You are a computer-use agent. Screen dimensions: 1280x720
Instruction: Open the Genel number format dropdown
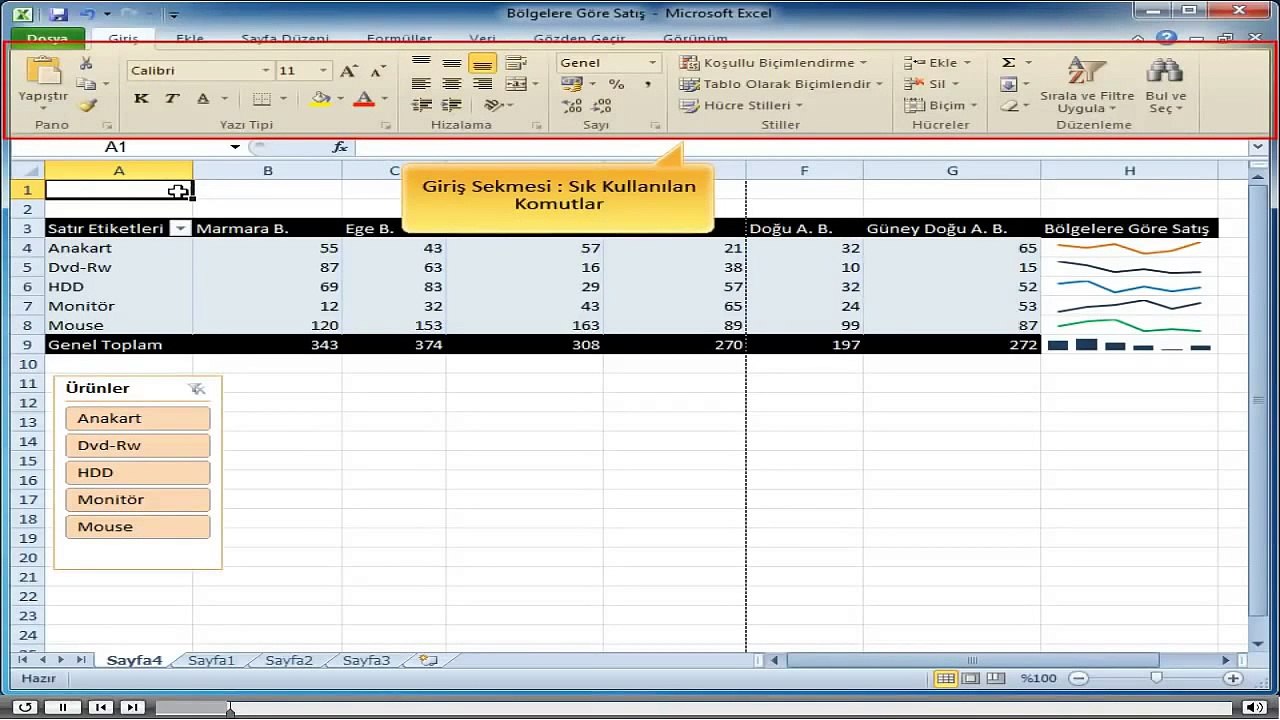click(653, 63)
